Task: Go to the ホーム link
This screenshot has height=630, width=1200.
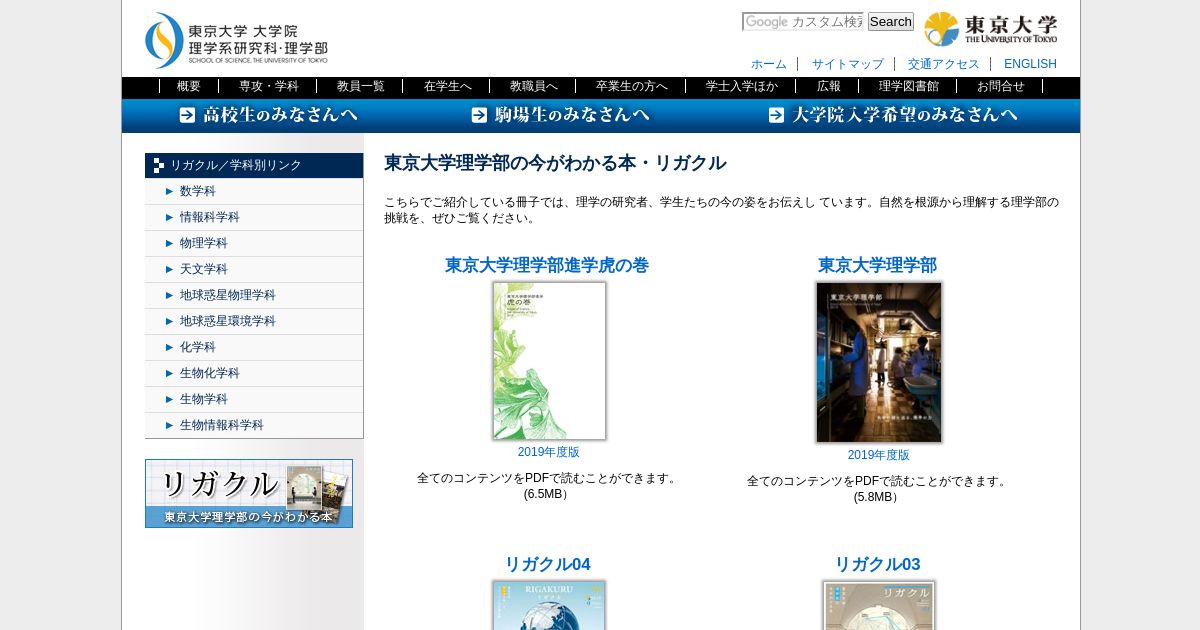Action: point(769,64)
